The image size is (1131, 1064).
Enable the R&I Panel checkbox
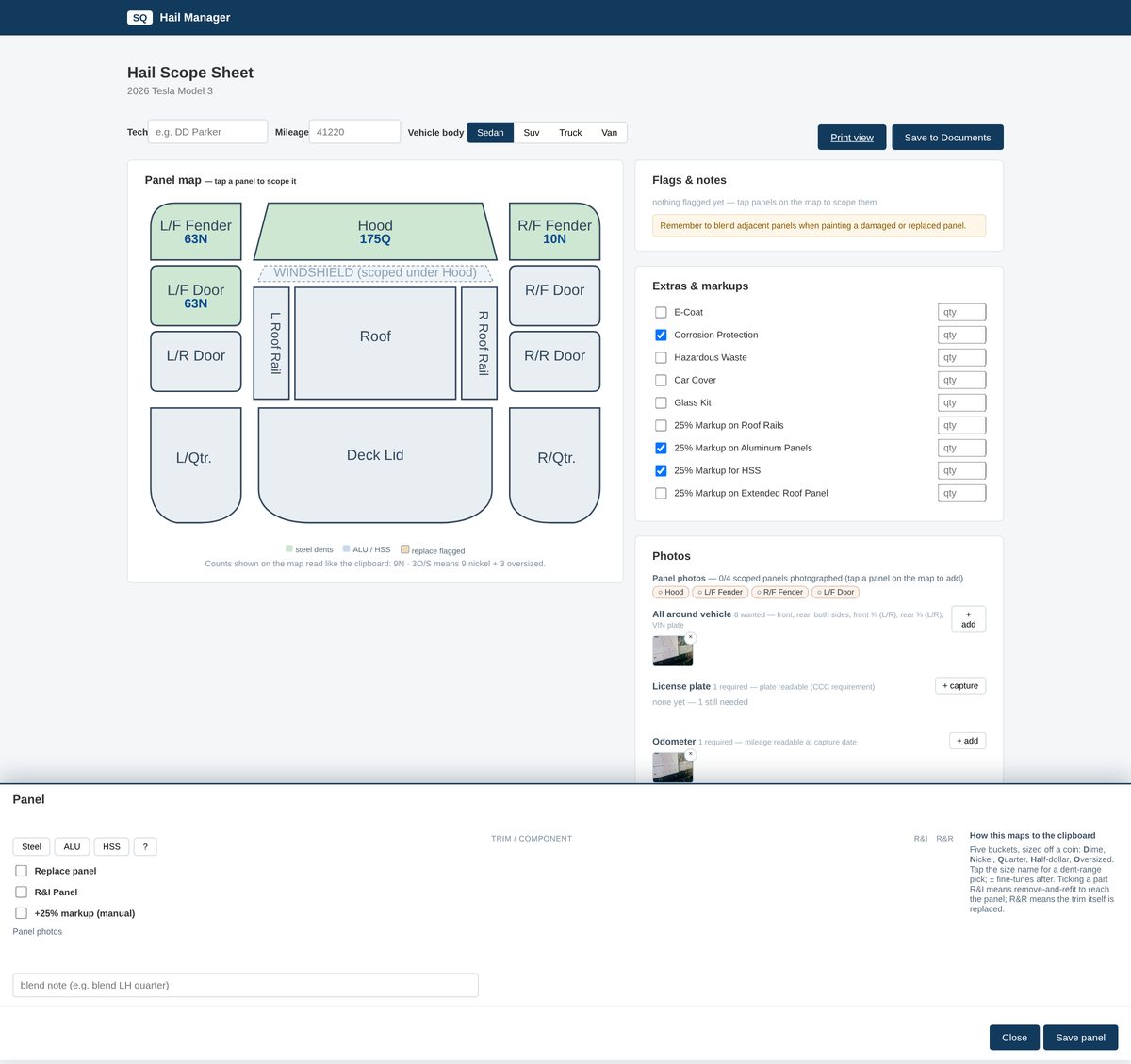(x=21, y=892)
